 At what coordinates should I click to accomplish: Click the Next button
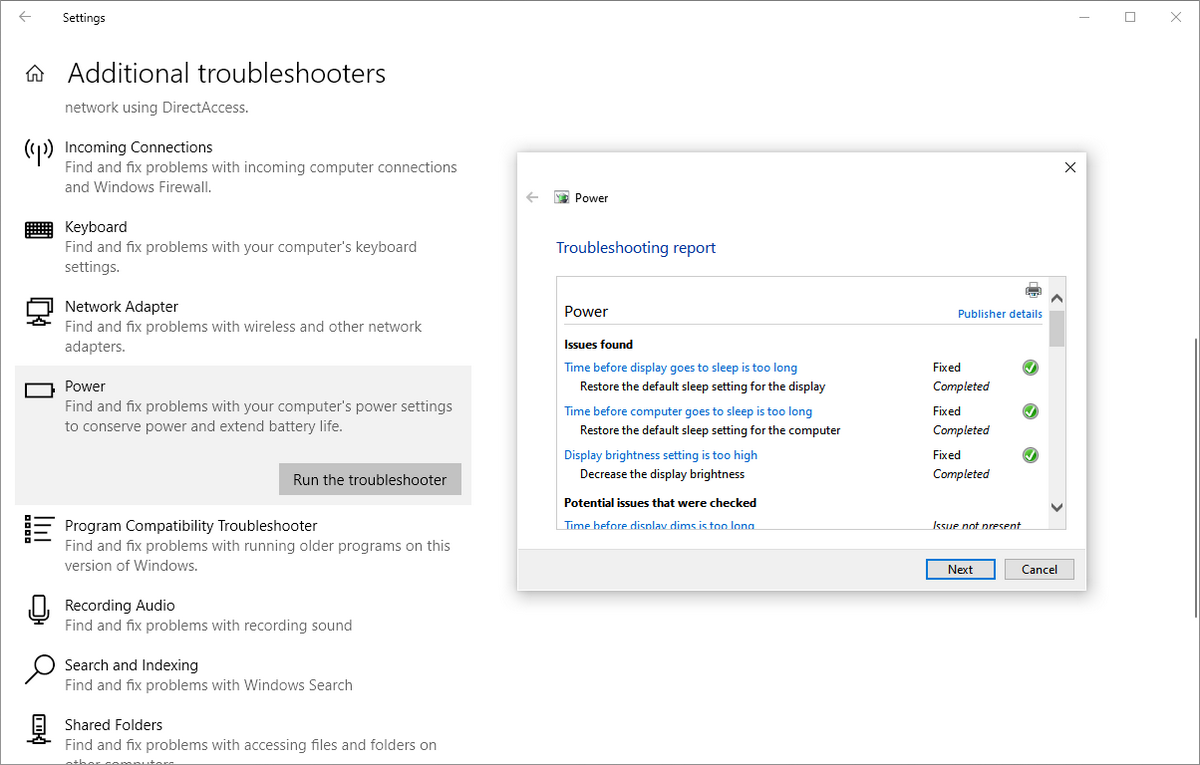960,569
